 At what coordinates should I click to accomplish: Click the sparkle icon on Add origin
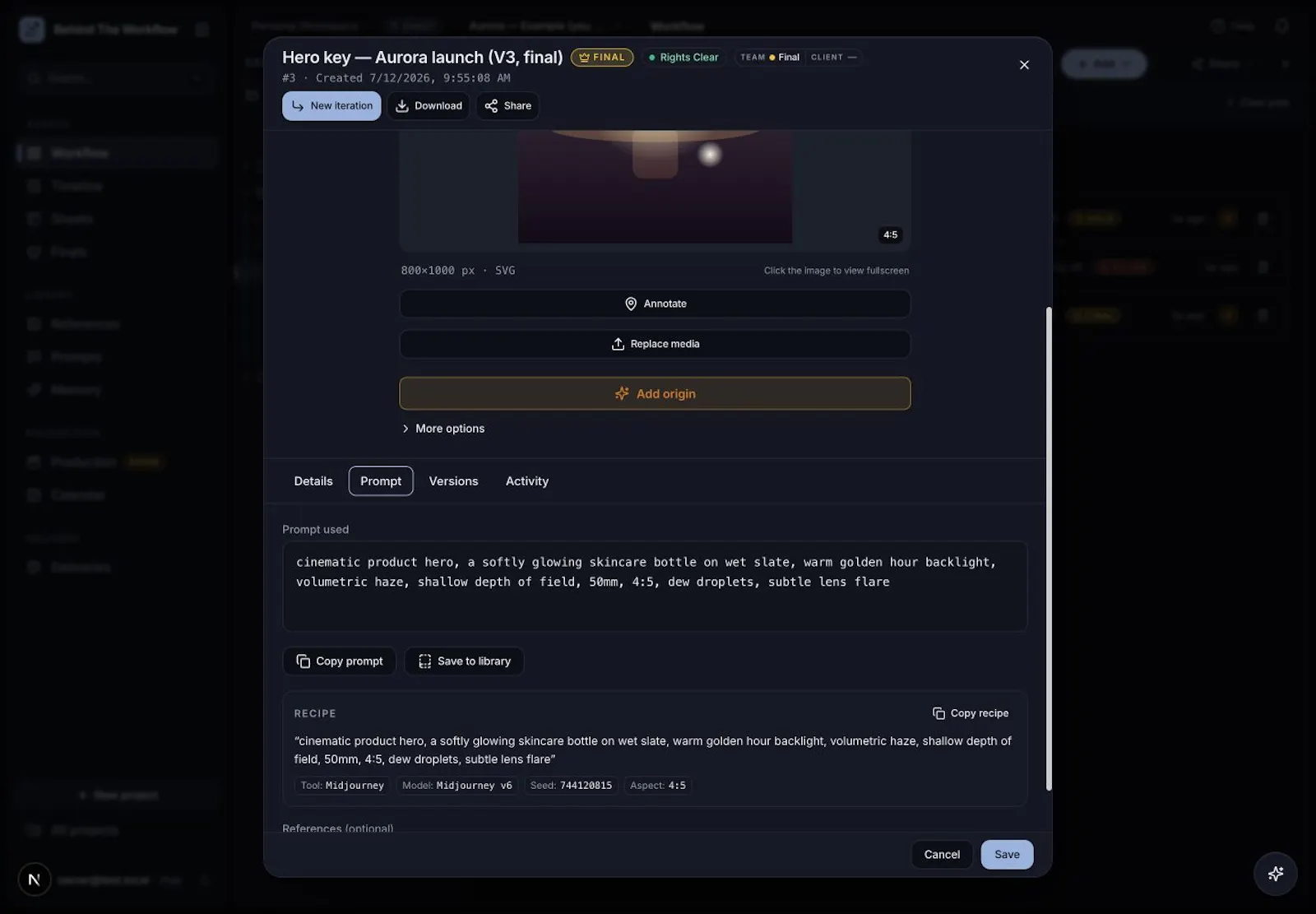coord(622,393)
